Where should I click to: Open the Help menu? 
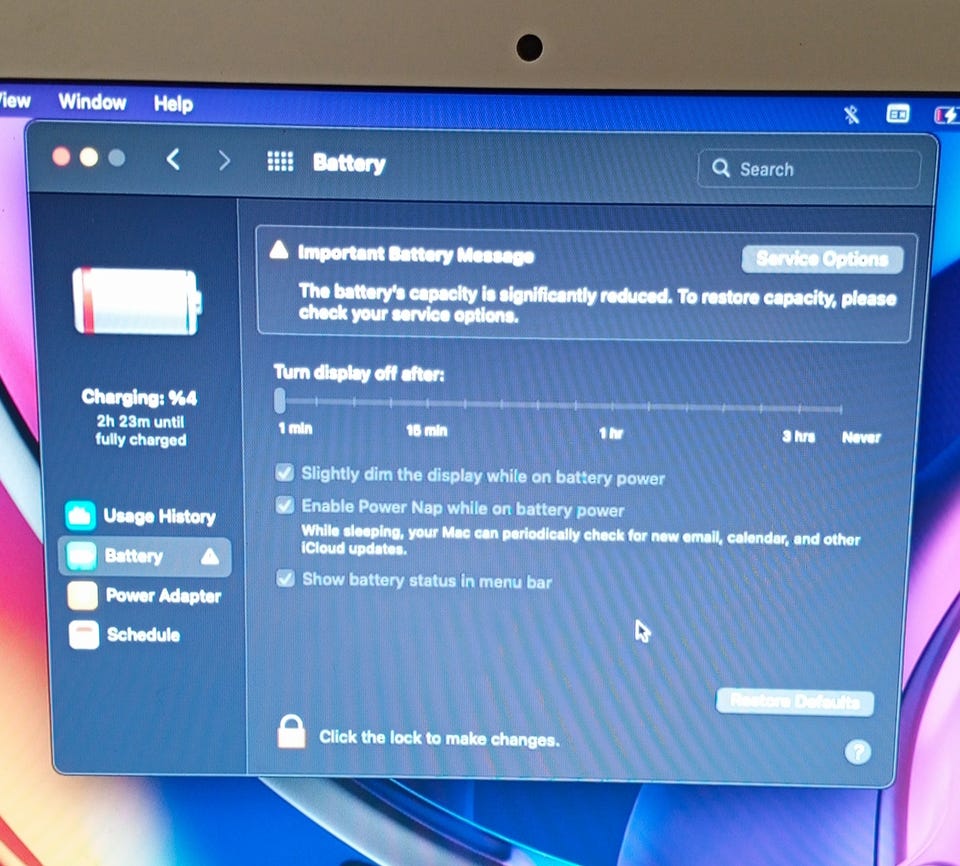point(173,104)
